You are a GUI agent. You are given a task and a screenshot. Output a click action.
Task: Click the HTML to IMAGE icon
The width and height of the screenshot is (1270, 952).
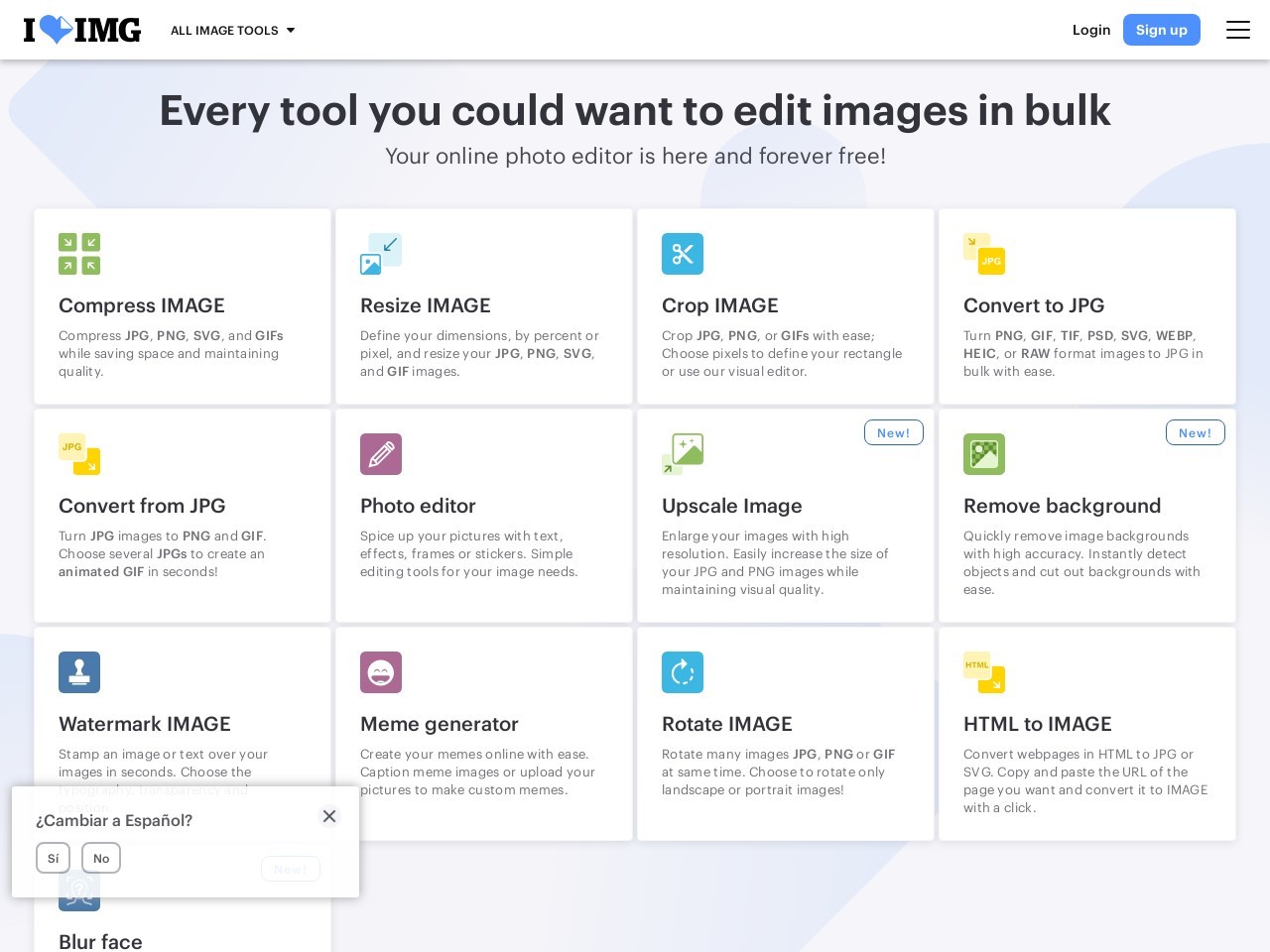pos(984,672)
